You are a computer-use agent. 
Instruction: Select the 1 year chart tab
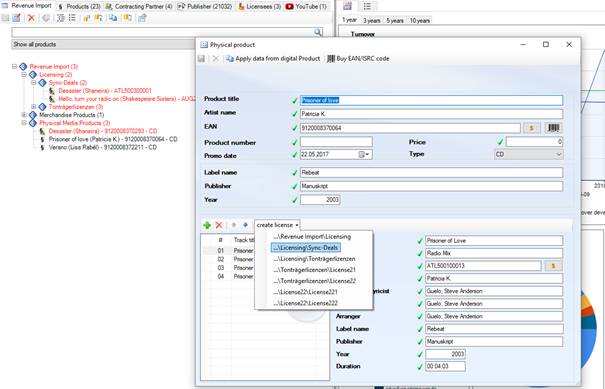350,20
